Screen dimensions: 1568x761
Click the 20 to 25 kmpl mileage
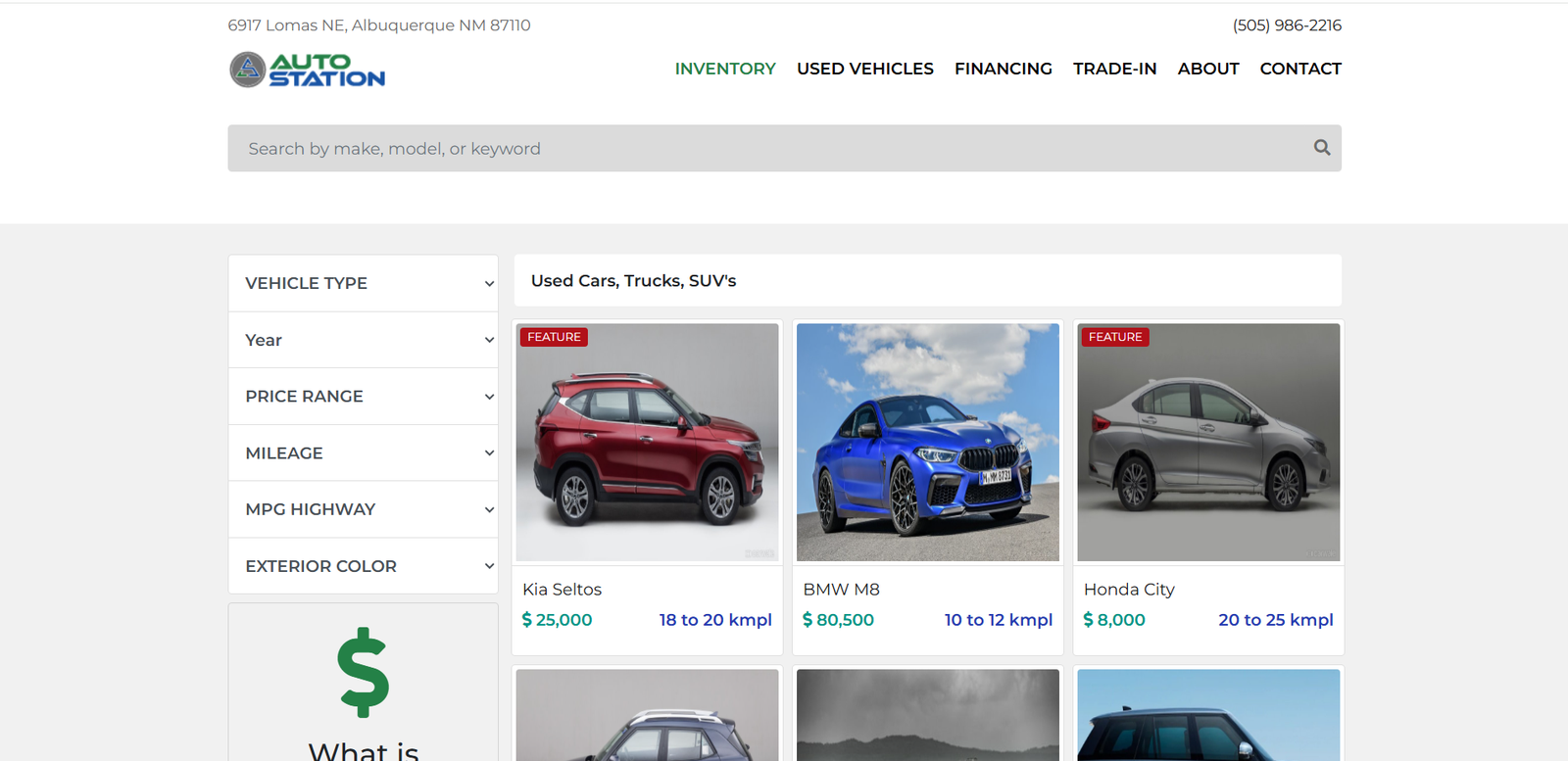coord(1276,620)
